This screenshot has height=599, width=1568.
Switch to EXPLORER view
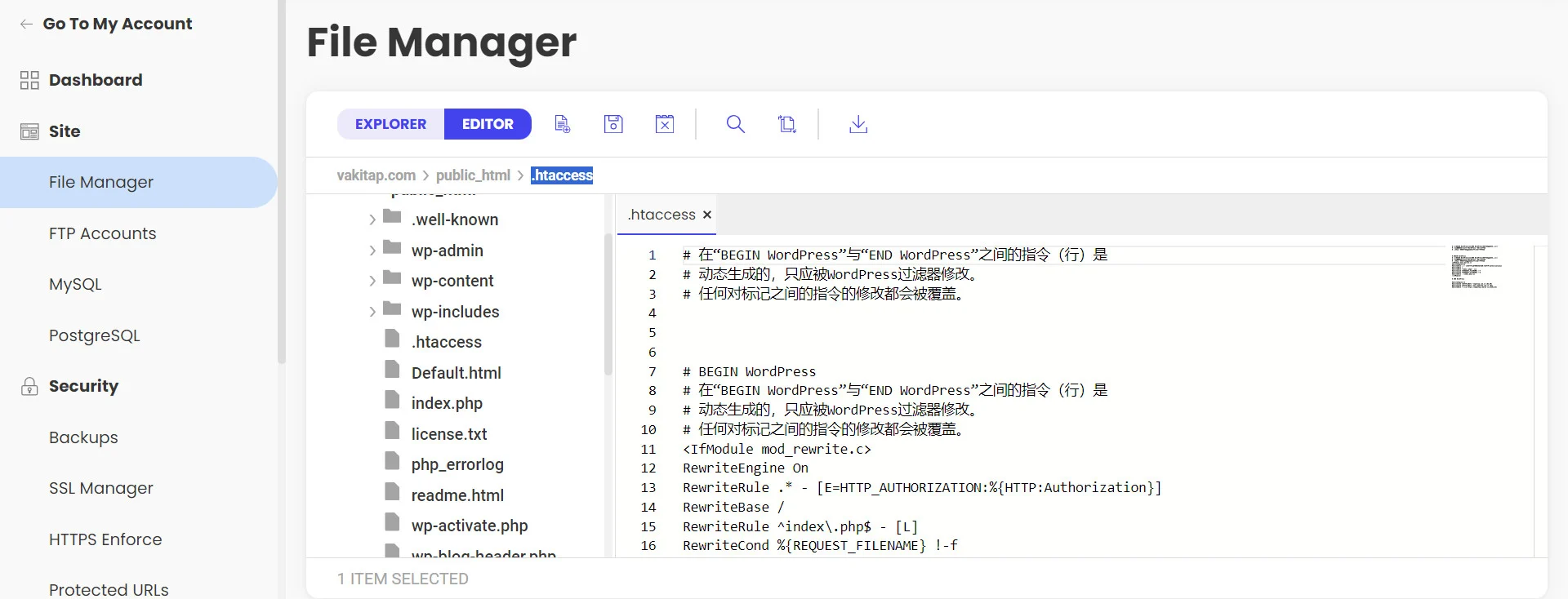click(x=390, y=124)
